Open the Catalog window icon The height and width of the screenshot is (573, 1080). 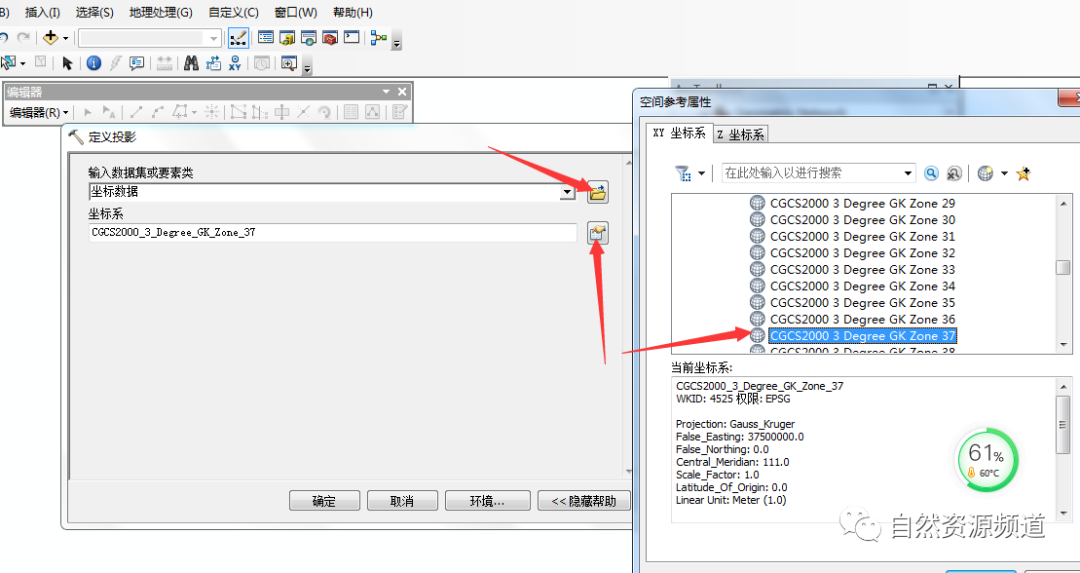(287, 37)
